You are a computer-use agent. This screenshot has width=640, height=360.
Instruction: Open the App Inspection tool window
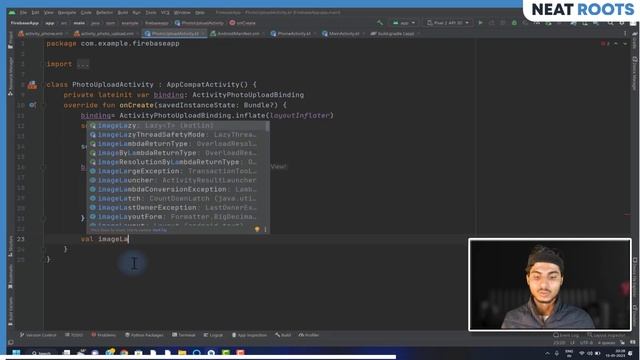(249, 335)
